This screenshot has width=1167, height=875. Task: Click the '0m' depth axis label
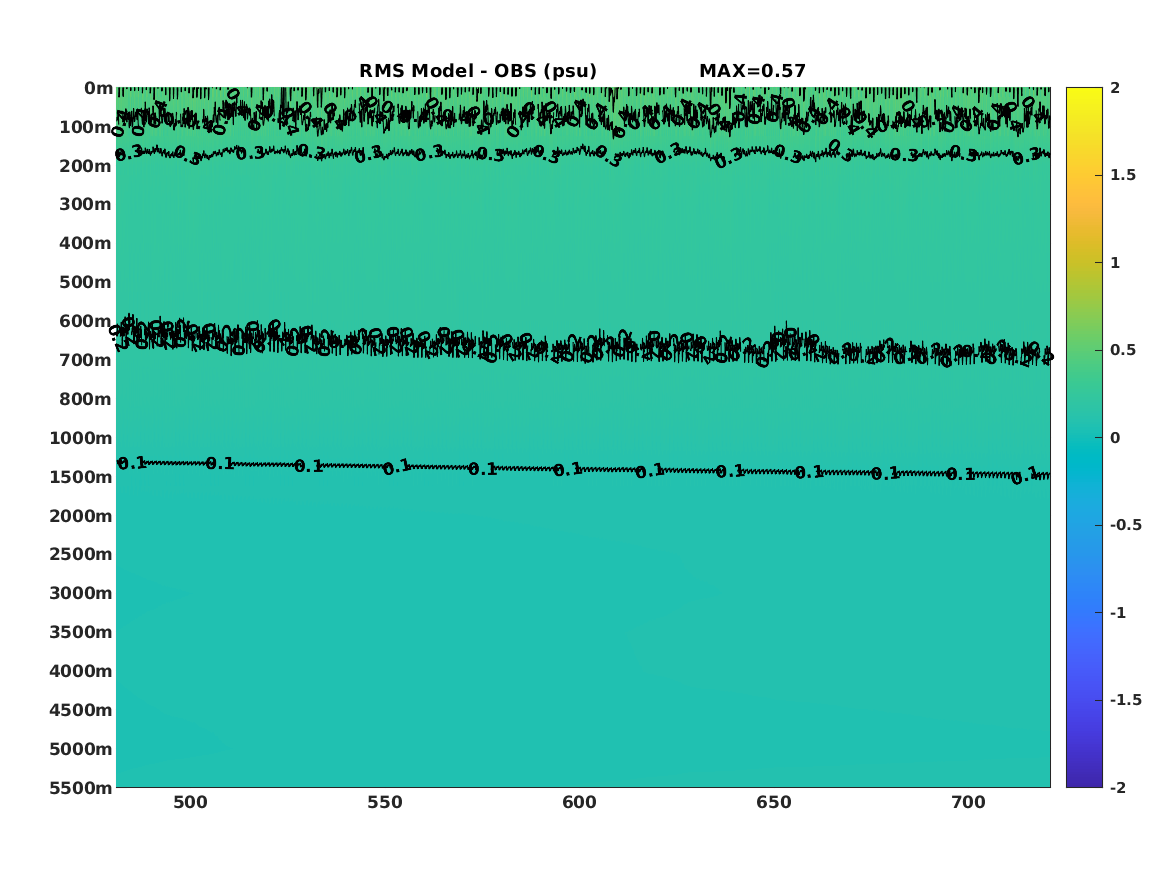click(x=98, y=89)
